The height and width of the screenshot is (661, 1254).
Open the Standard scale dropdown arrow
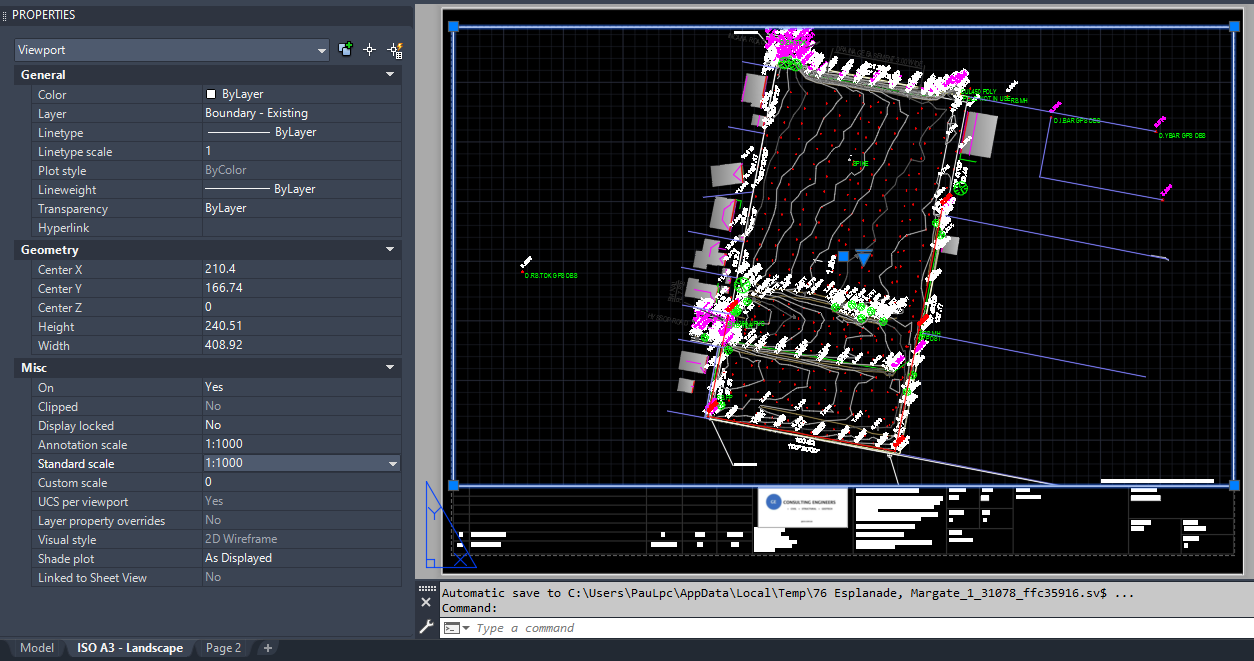[393, 464]
